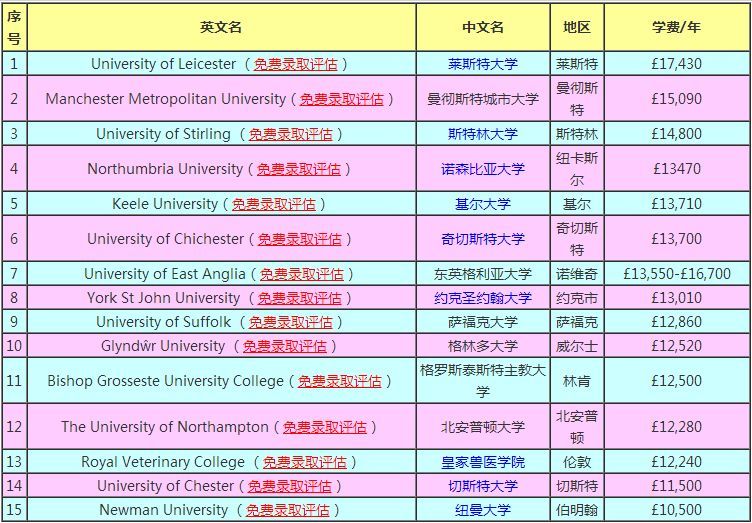The image size is (752, 523).
Task: Click the region cell 林肯
Action: tap(577, 381)
